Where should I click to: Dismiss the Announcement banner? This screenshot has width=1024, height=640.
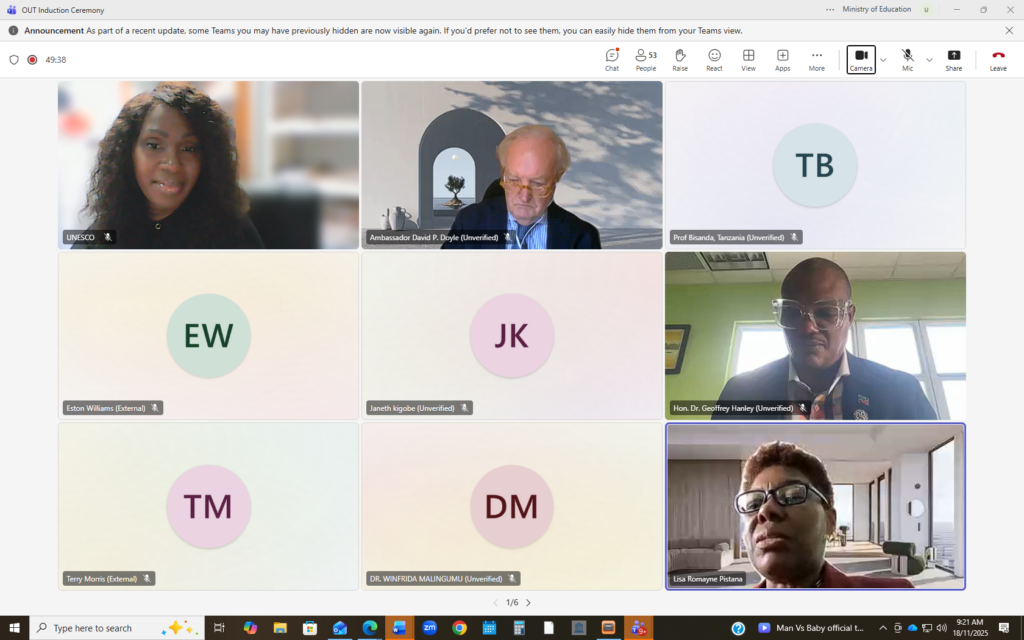(1009, 31)
